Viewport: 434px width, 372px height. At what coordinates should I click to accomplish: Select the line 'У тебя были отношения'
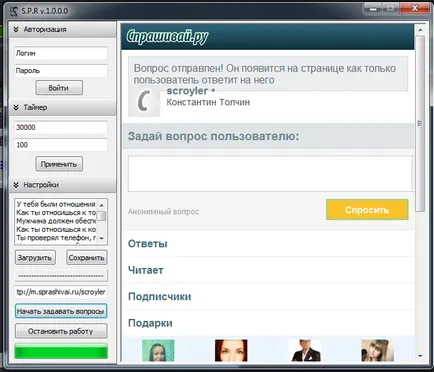click(56, 204)
